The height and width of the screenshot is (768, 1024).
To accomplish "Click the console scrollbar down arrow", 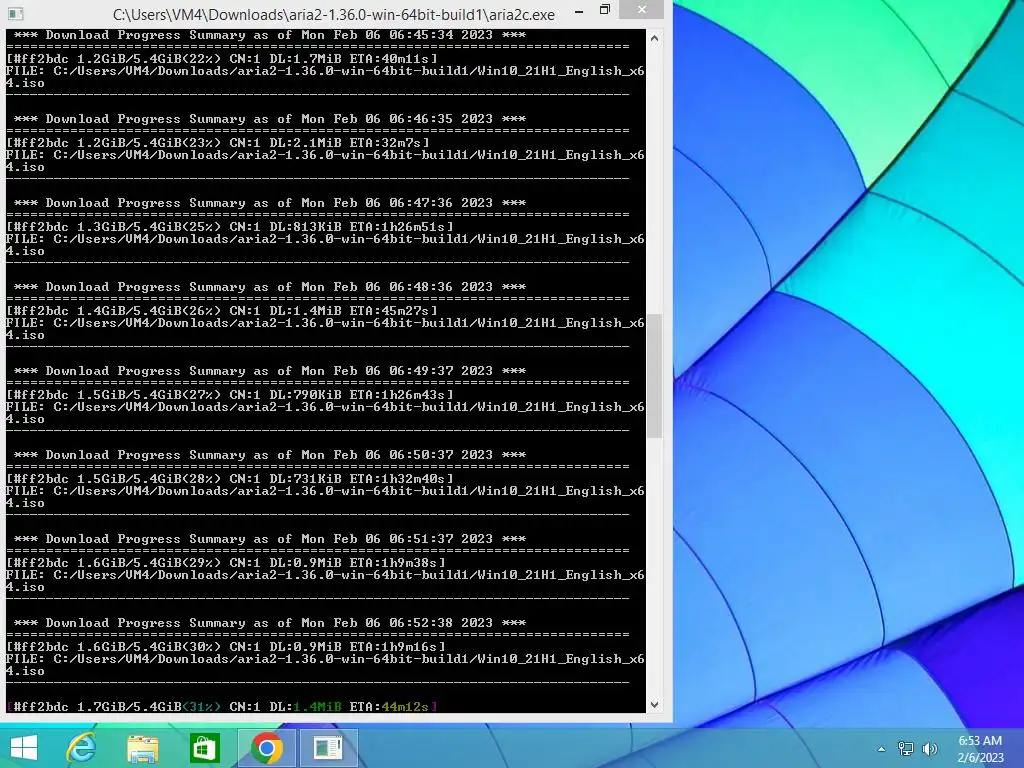I will 654,705.
